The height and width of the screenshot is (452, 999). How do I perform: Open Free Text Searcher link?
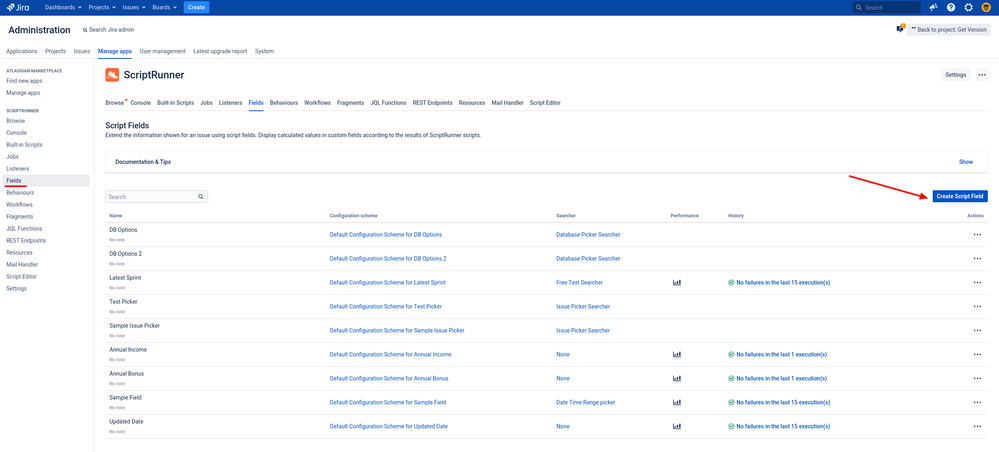tap(579, 282)
